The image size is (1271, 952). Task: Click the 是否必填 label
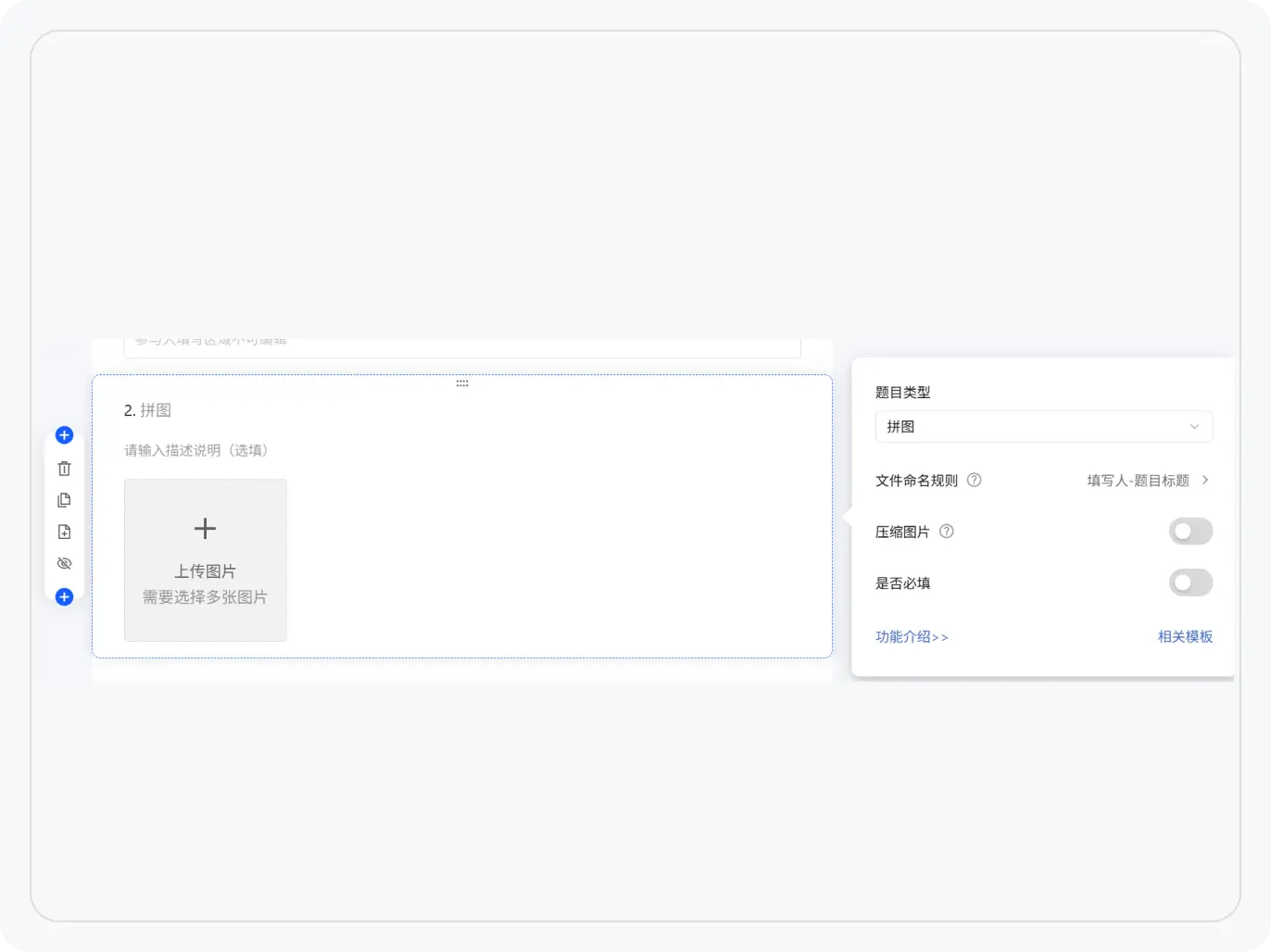[x=903, y=583]
